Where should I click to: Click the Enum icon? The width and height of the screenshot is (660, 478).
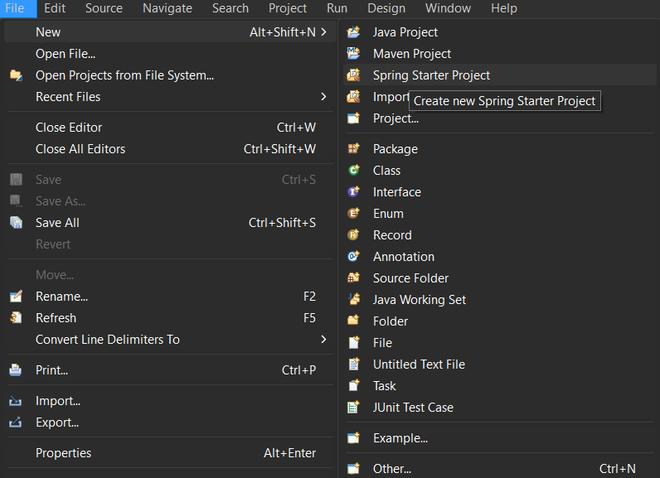(x=353, y=214)
